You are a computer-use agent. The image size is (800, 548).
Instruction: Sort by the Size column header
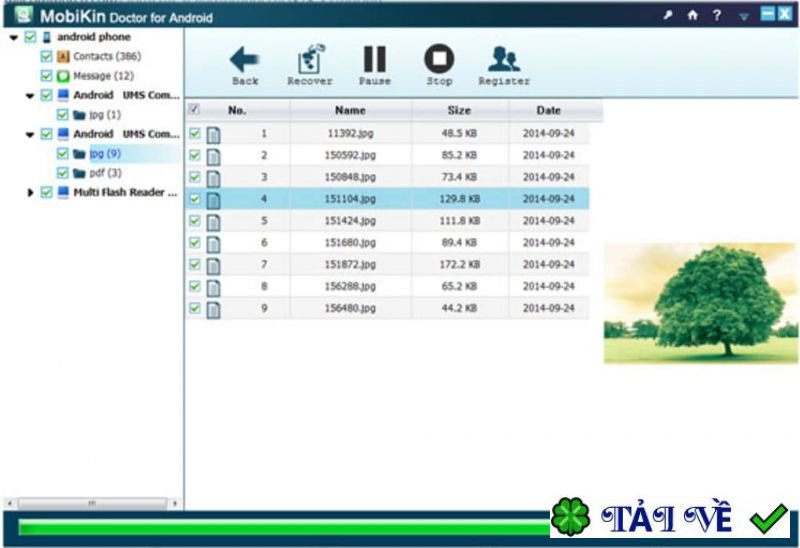click(459, 110)
